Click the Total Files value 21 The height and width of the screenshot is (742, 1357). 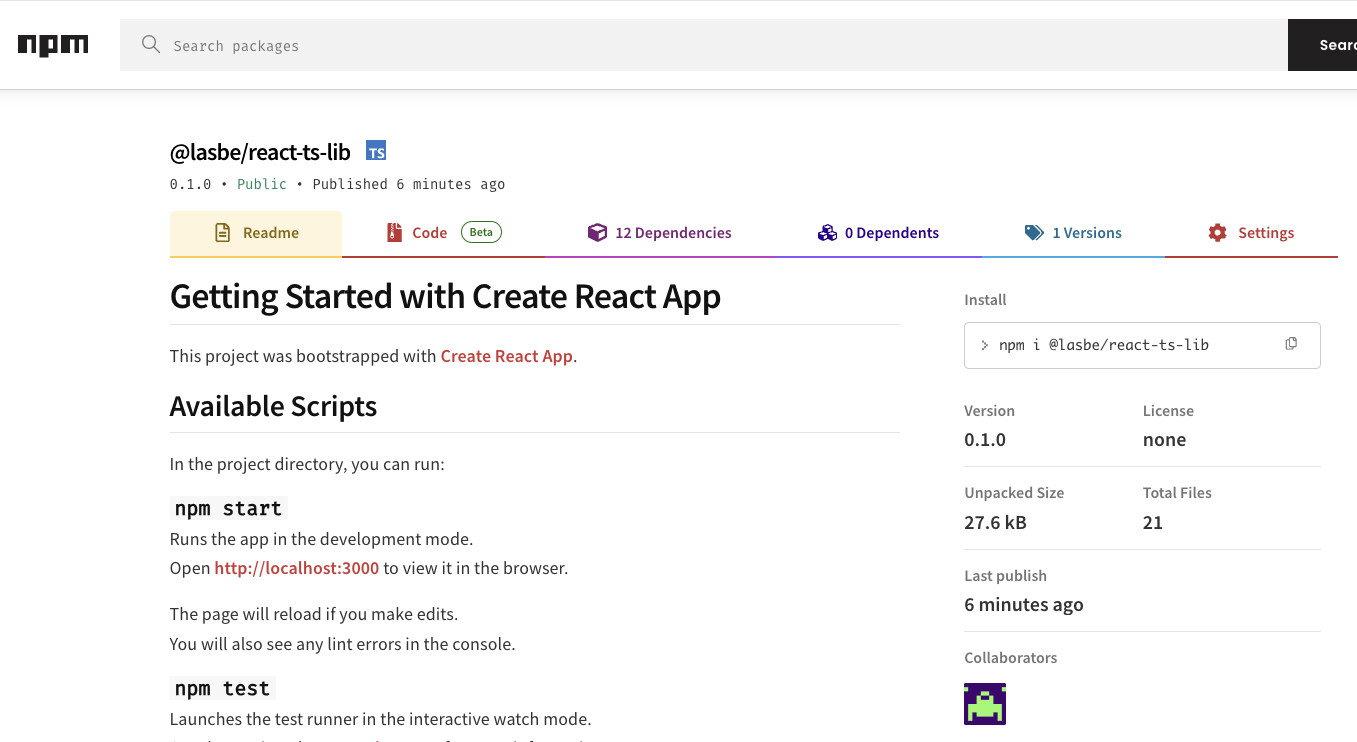(1153, 523)
